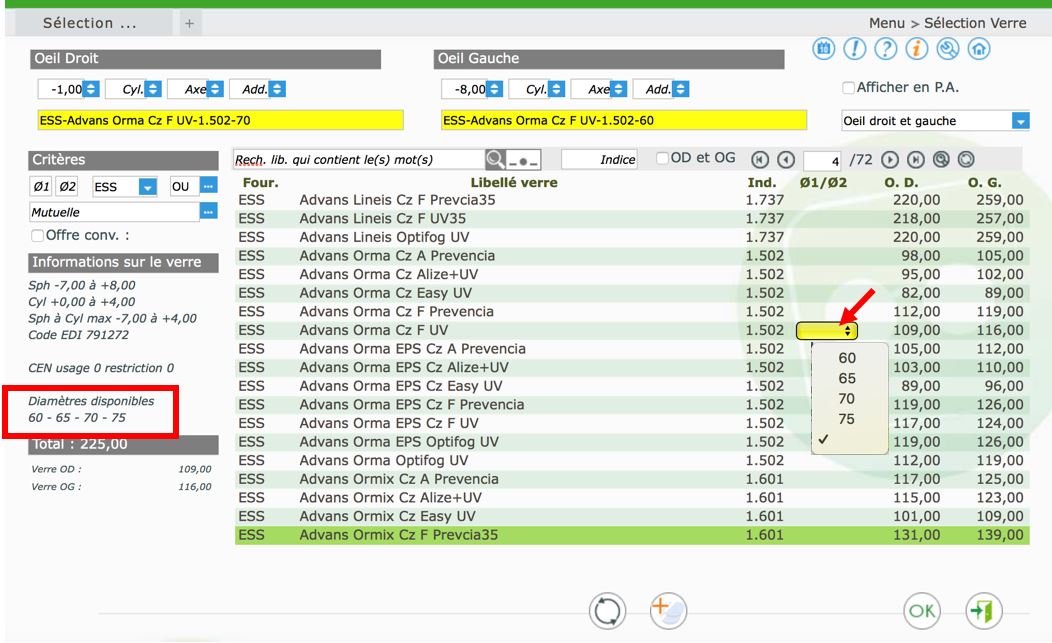Open help with the question mark icon
This screenshot has height=643, width=1052.
(886, 49)
